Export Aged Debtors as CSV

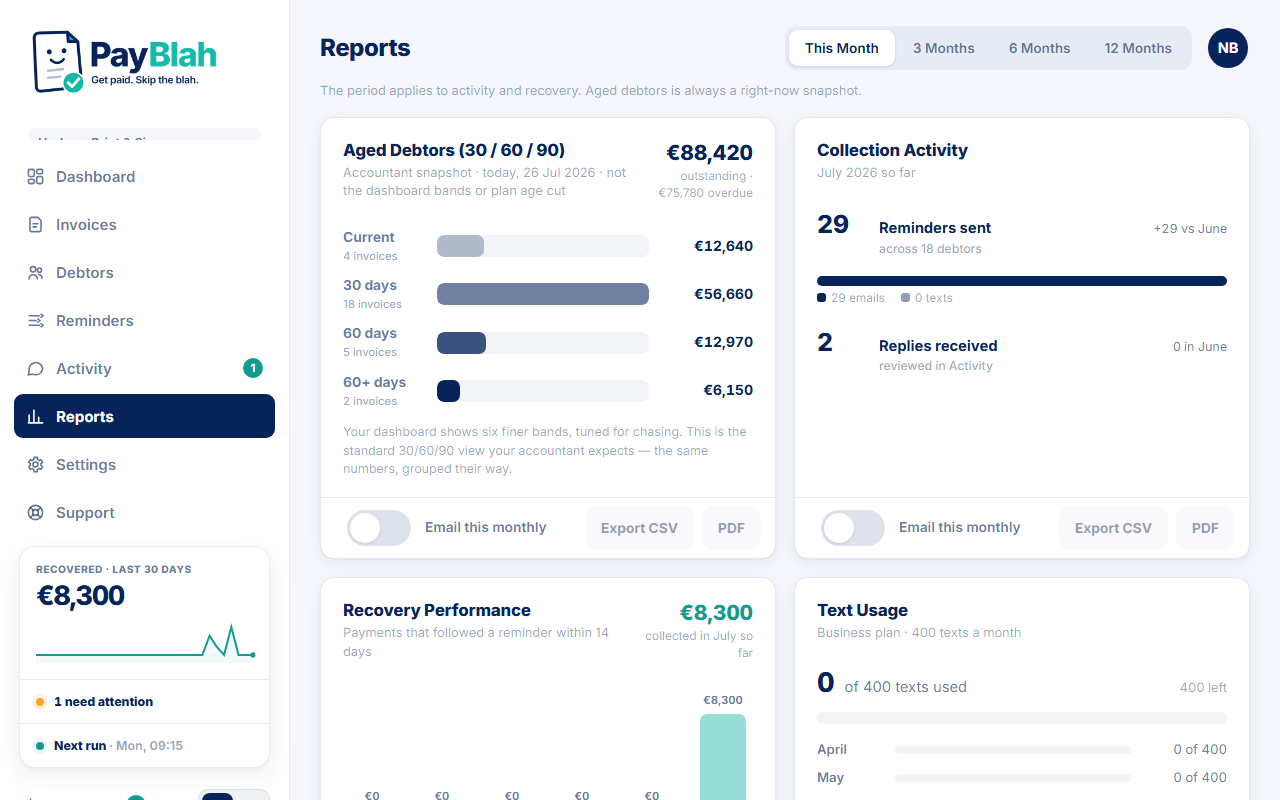tap(639, 528)
